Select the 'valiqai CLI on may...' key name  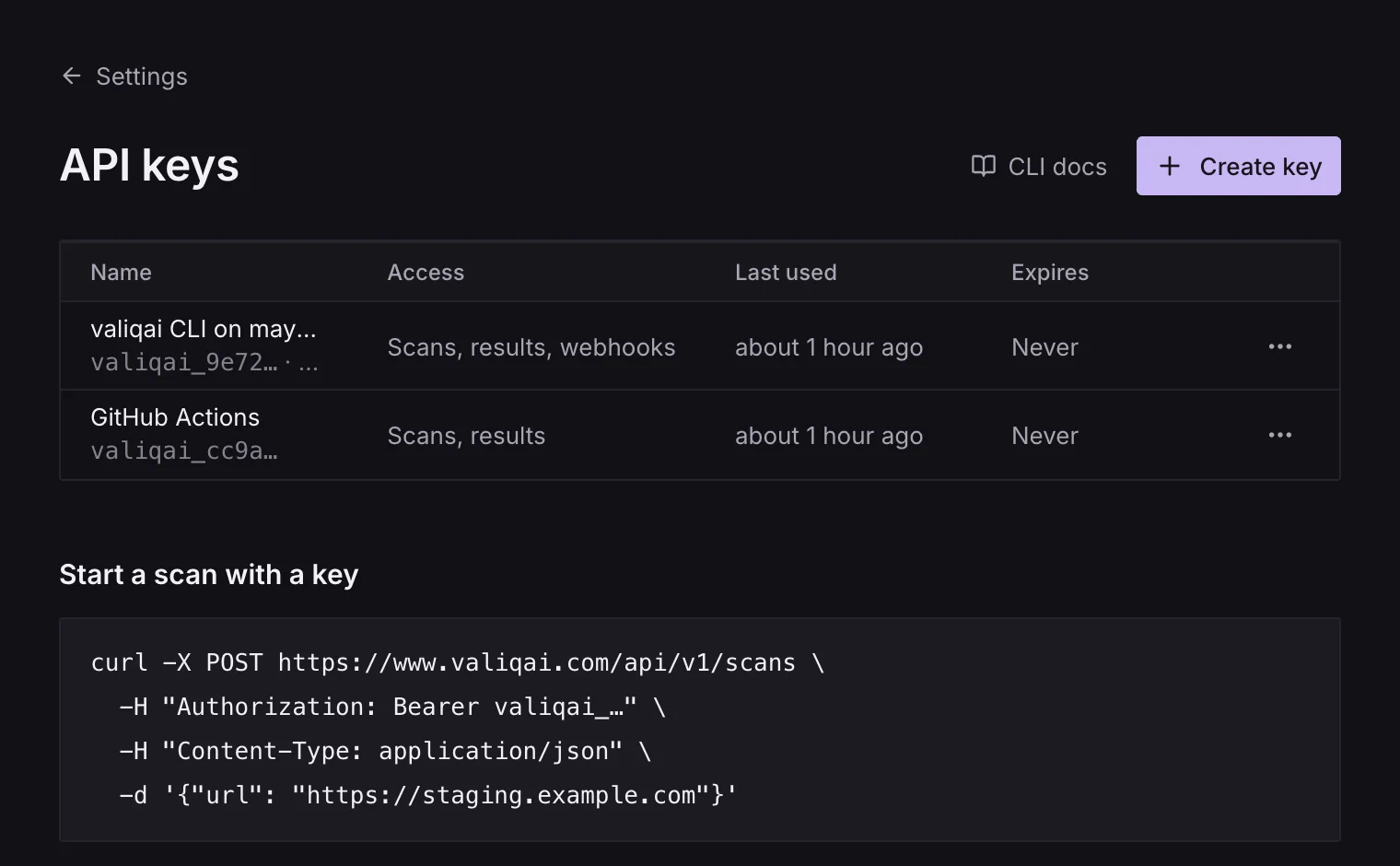(204, 329)
